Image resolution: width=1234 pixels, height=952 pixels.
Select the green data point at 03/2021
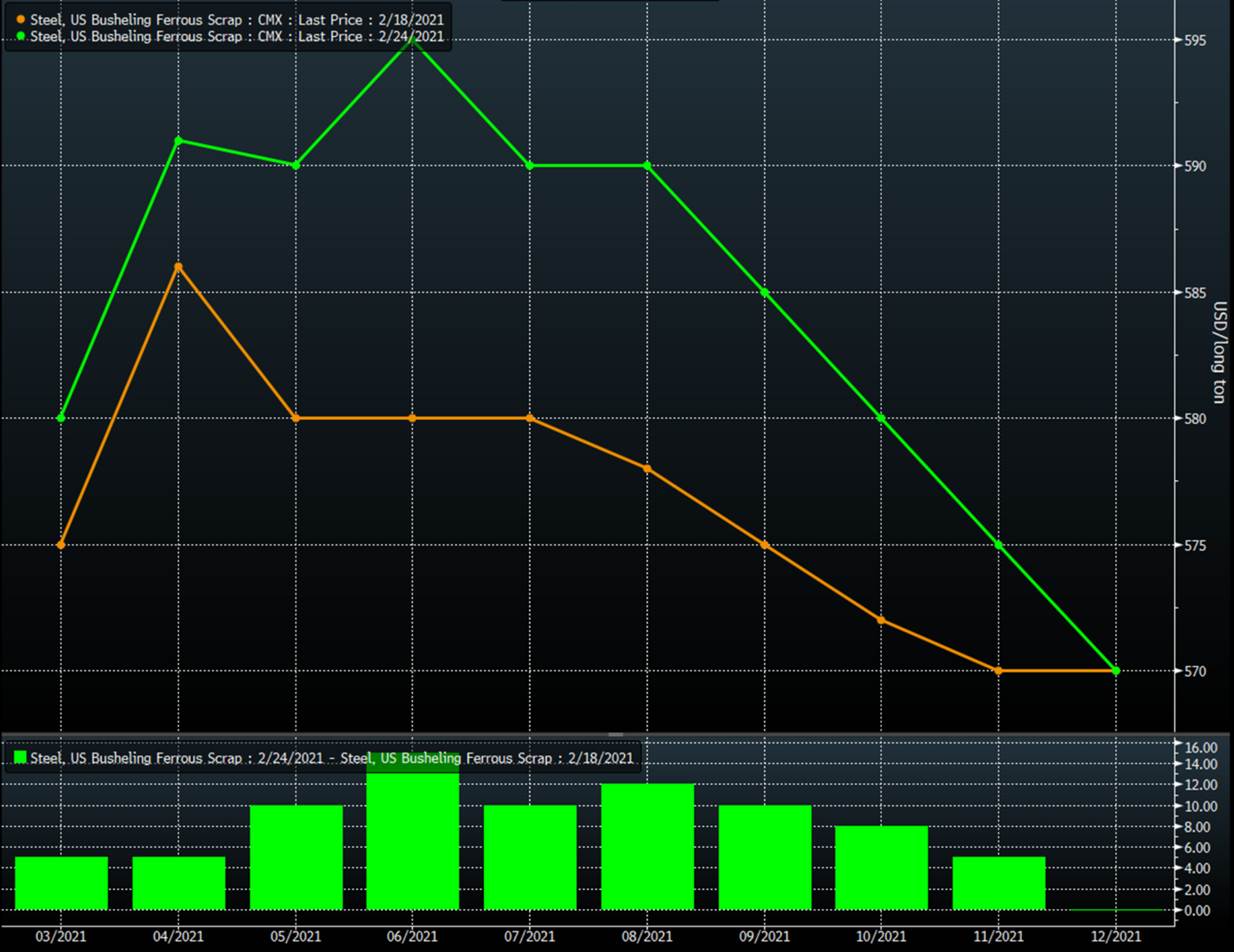coord(61,418)
